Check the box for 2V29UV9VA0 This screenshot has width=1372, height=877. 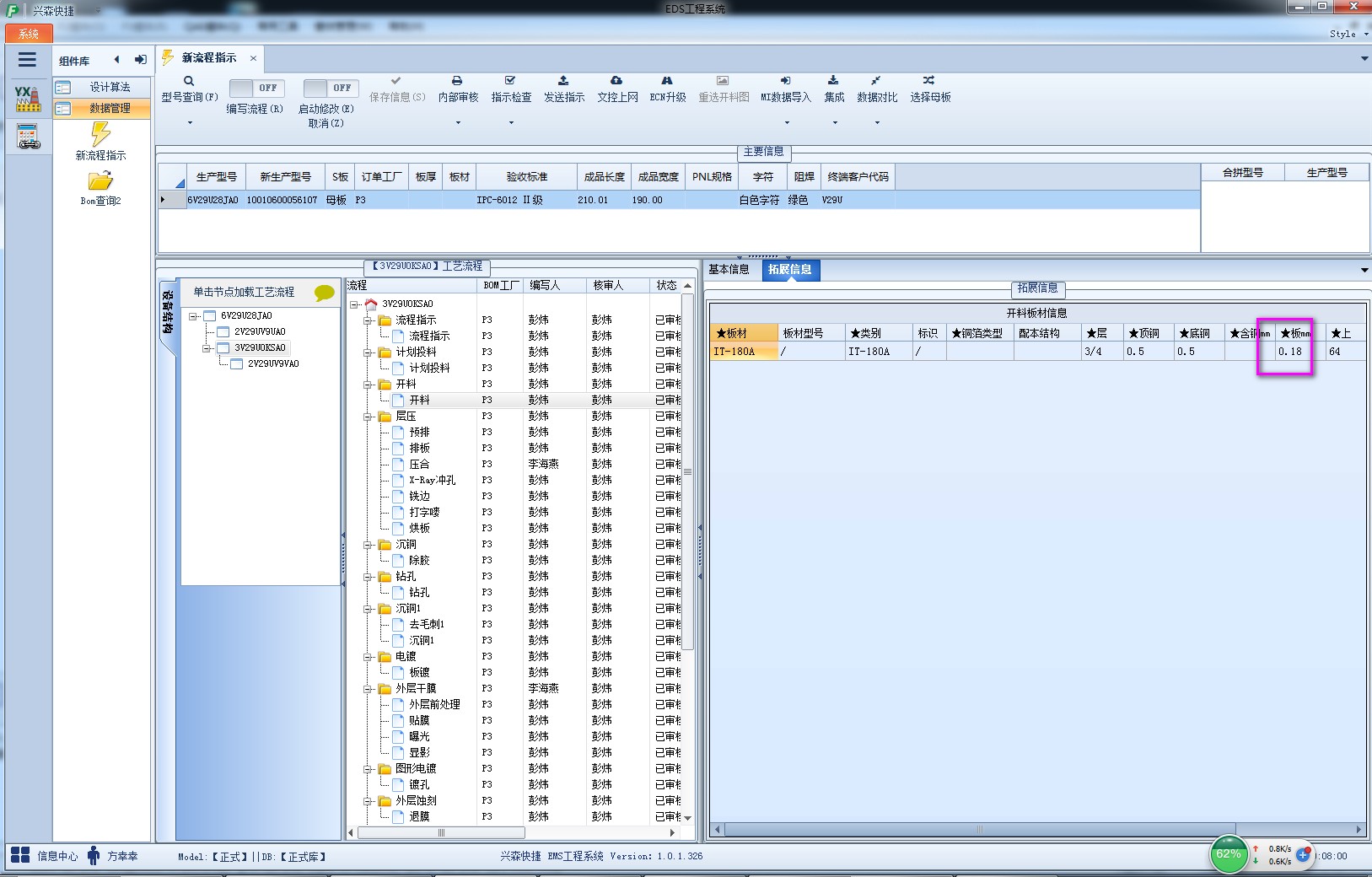point(237,363)
